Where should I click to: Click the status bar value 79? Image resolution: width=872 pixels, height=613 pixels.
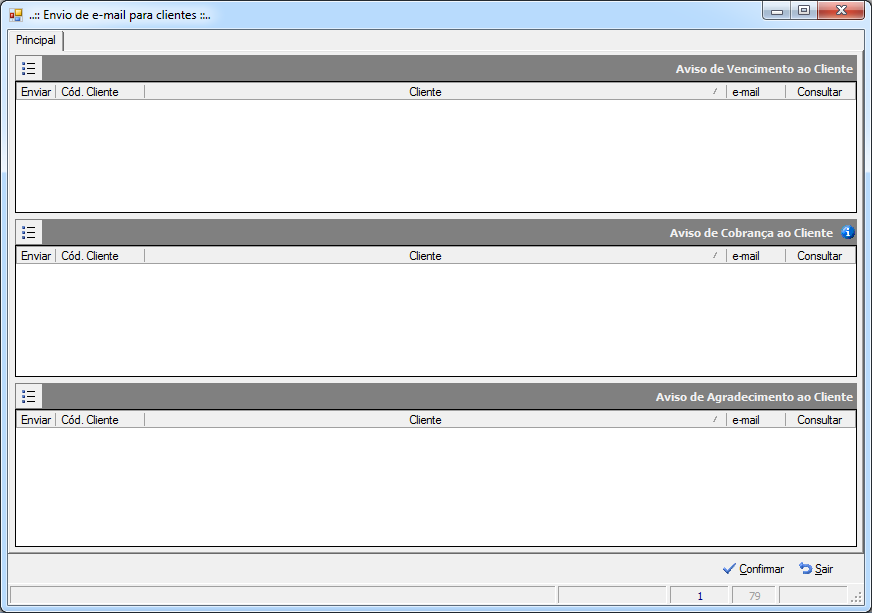click(755, 596)
